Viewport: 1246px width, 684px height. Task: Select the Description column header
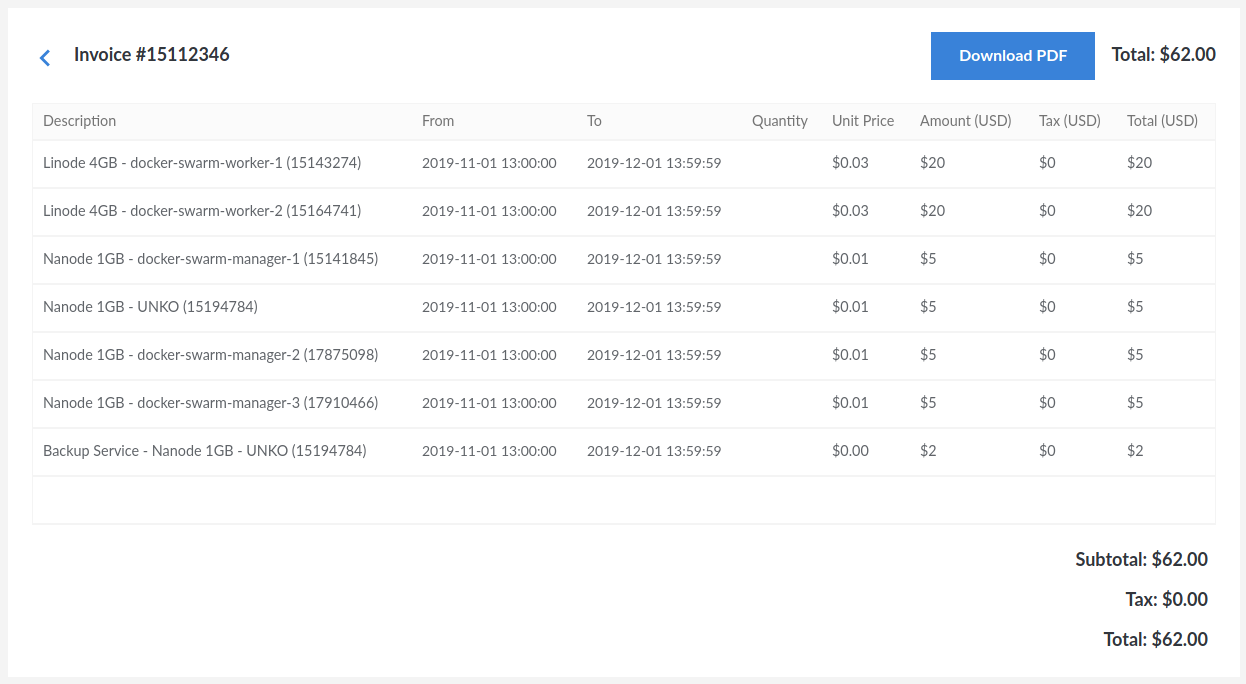(80, 121)
